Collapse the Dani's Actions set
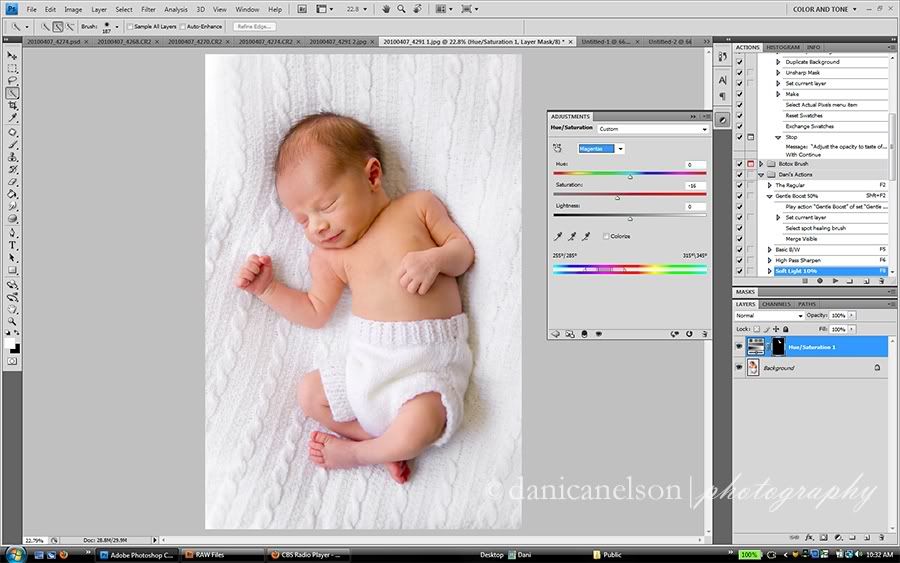This screenshot has width=900, height=563. pyautogui.click(x=762, y=175)
